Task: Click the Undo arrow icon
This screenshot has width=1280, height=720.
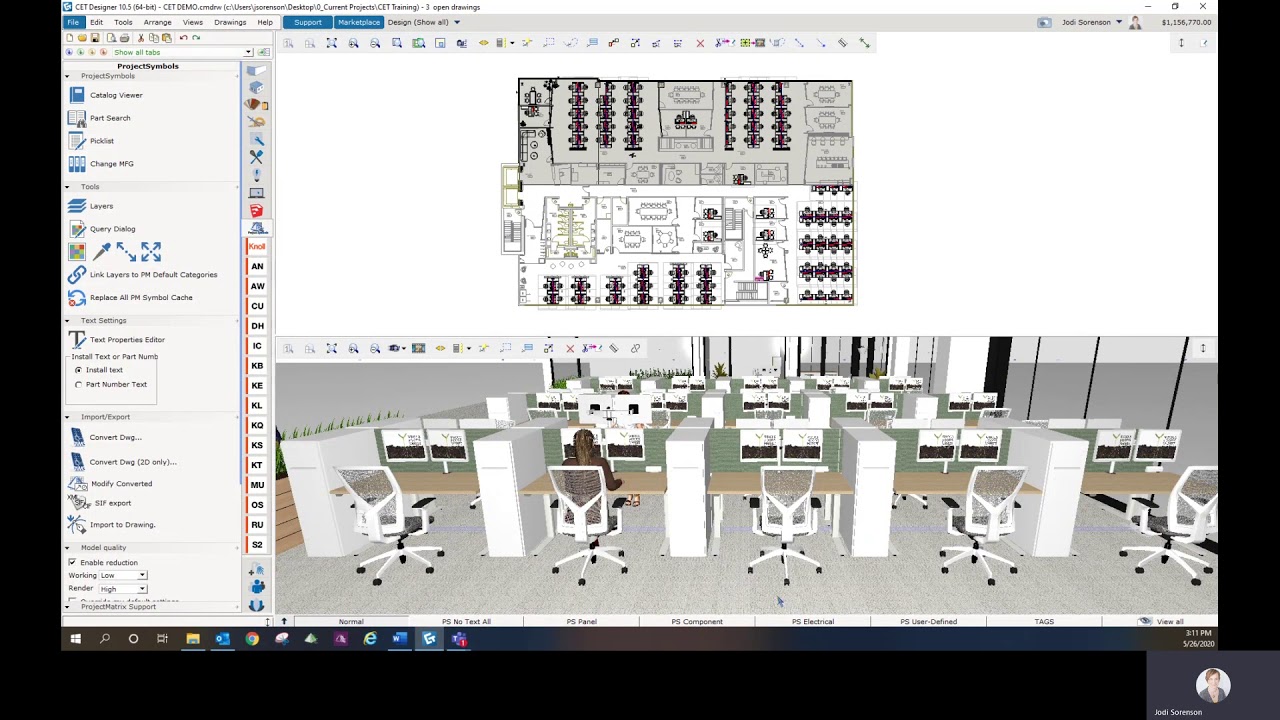Action: click(x=183, y=38)
